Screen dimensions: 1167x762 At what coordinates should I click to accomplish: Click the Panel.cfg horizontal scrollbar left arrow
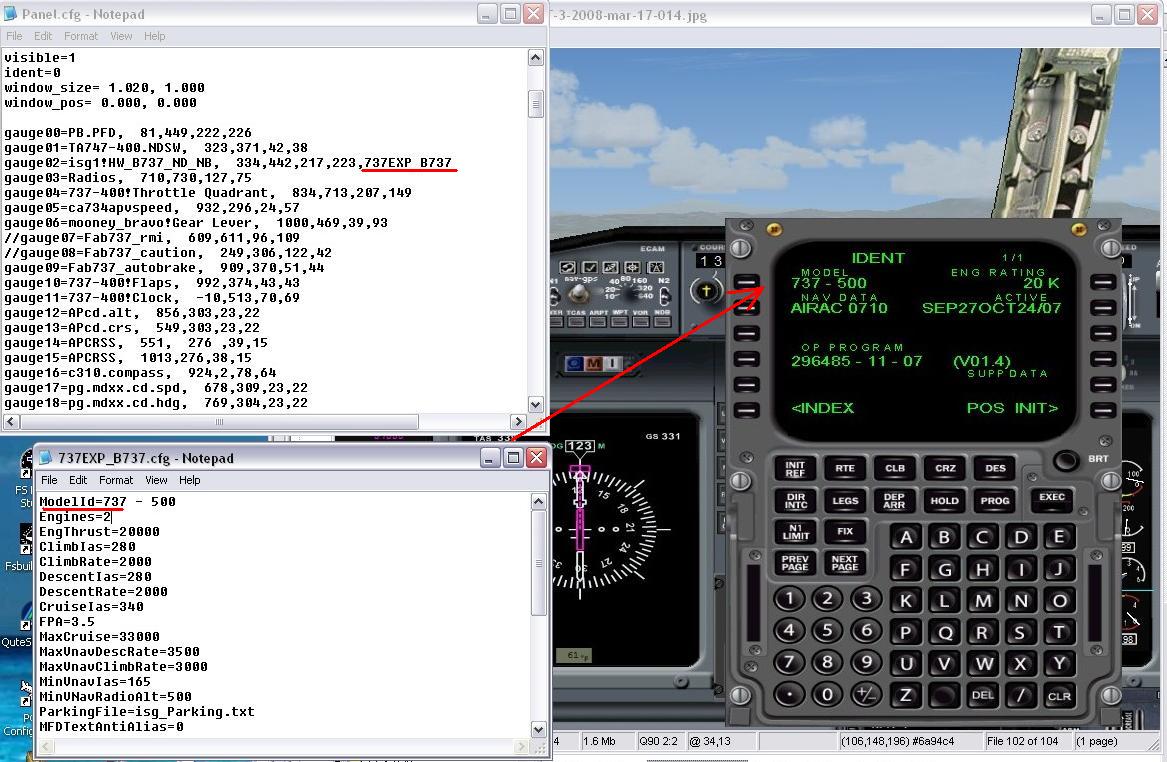pyautogui.click(x=10, y=421)
